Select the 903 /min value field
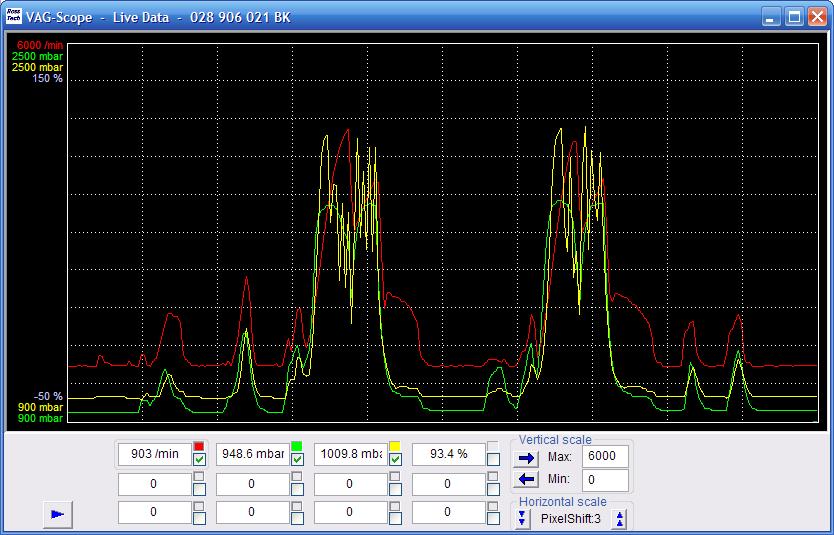This screenshot has height=535, width=834. (155, 454)
